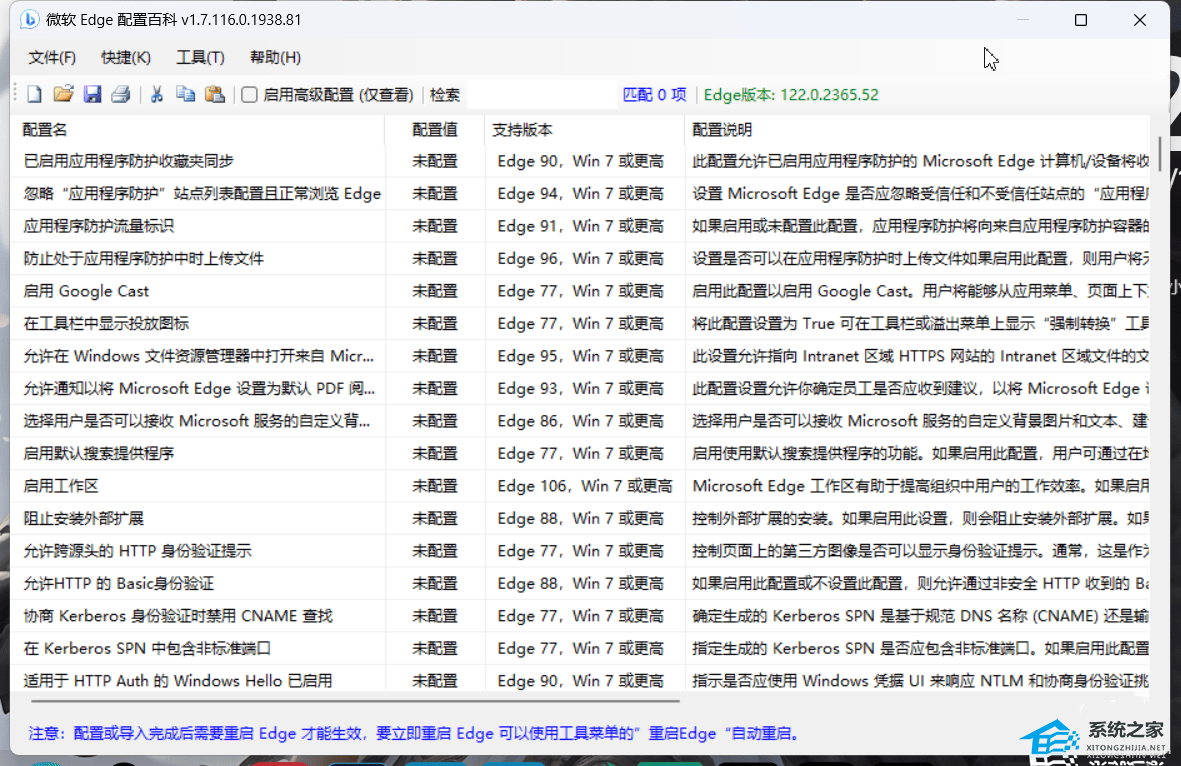Click the Cut scissors icon
The height and width of the screenshot is (766, 1181).
(x=157, y=95)
